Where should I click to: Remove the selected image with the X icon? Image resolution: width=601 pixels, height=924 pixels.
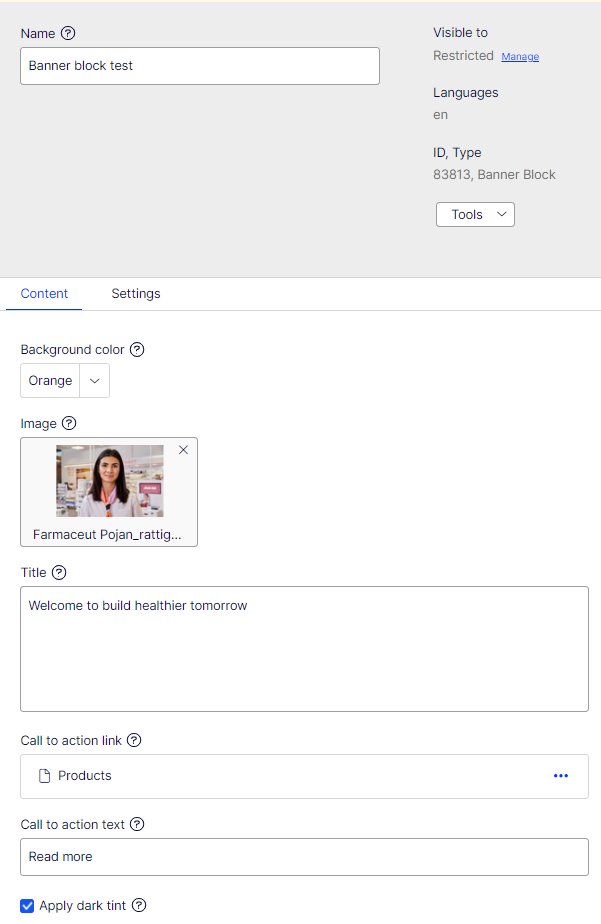(183, 450)
